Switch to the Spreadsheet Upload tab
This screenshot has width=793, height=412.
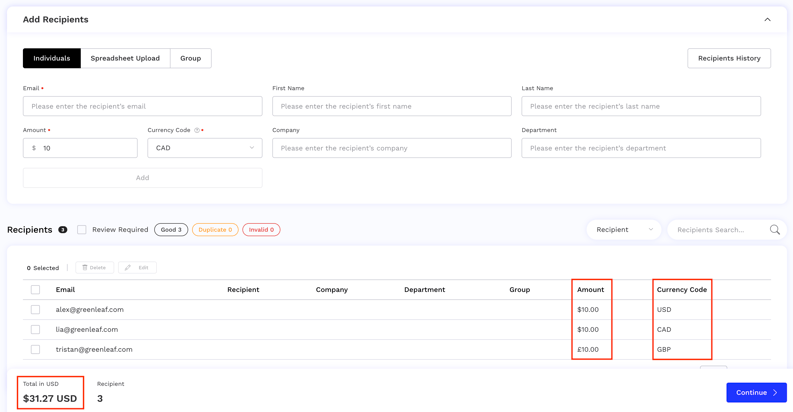125,58
